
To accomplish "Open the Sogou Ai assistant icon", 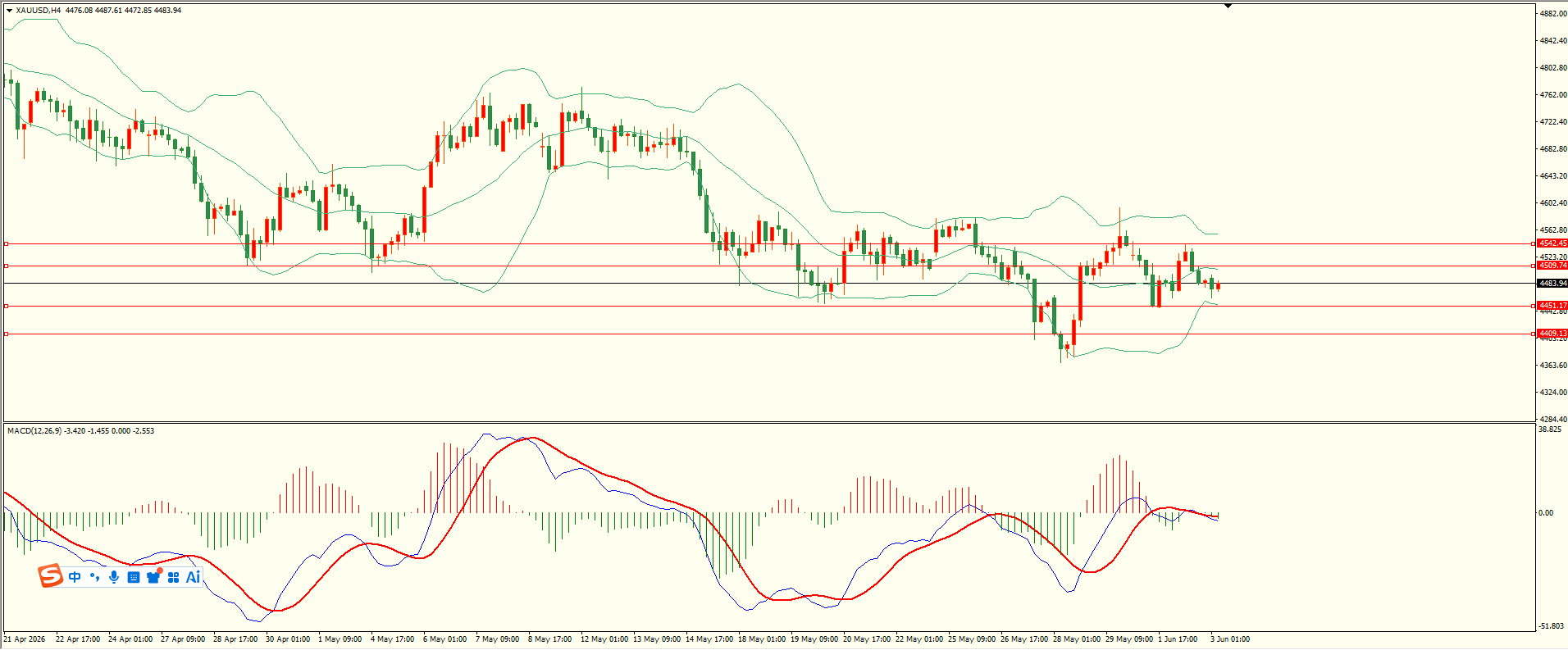I will 193,577.
